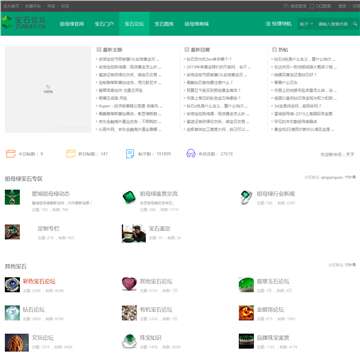Image resolution: width=360 pixels, height=360 pixels.
Task: Open the 宝石门户 nav item
Action: 104,24
